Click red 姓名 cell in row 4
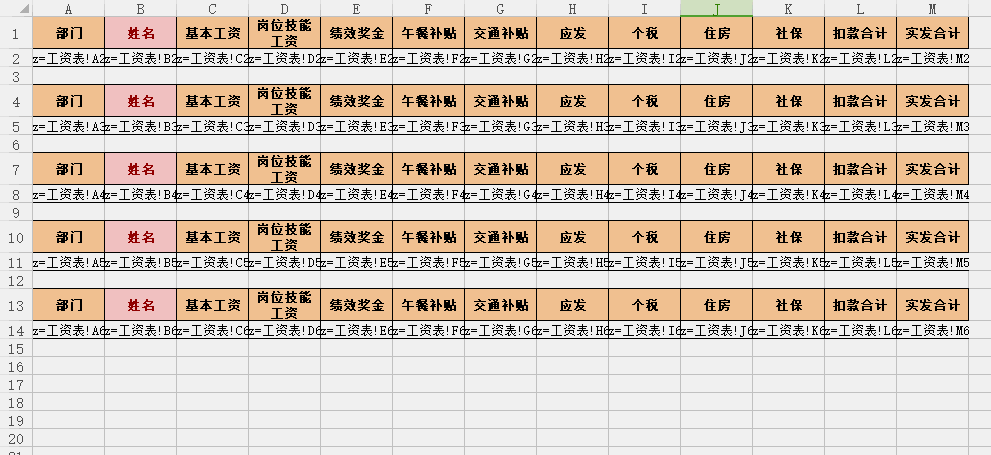 [x=140, y=101]
